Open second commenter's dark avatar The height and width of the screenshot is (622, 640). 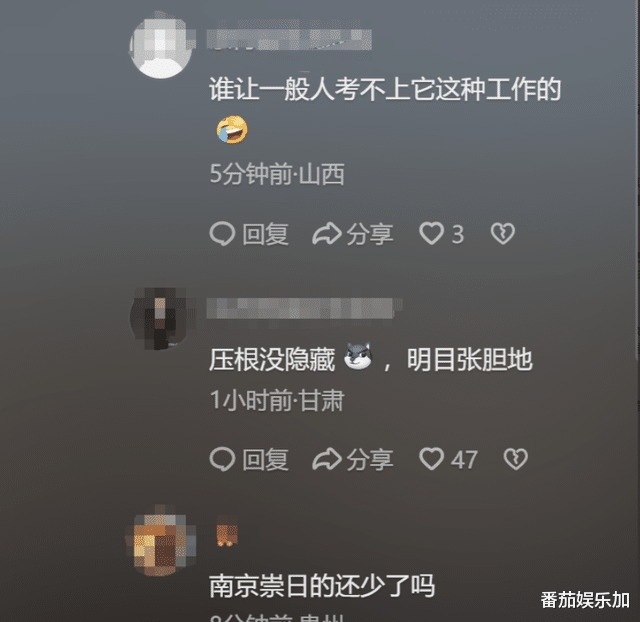pos(161,318)
